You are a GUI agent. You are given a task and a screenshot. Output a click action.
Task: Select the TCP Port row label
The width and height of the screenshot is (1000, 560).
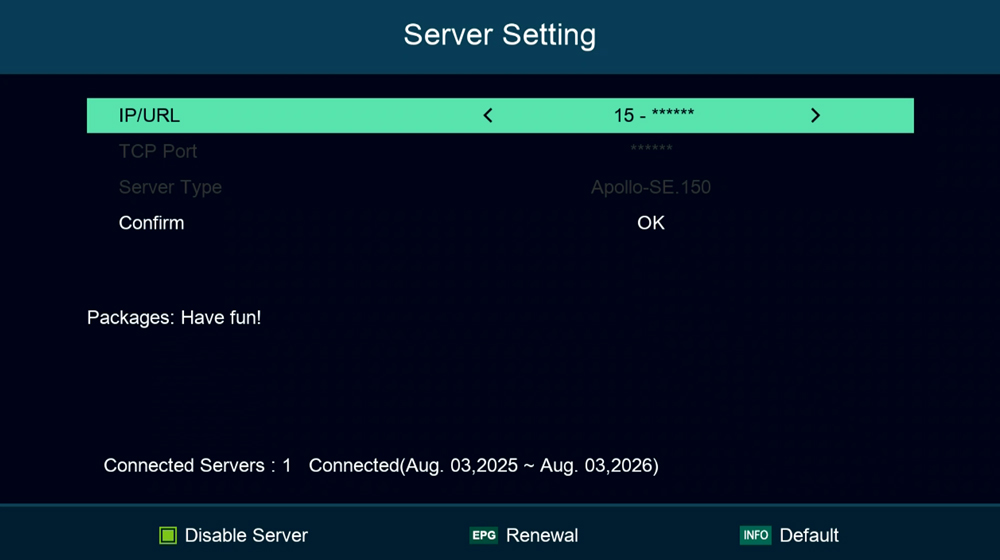point(157,151)
